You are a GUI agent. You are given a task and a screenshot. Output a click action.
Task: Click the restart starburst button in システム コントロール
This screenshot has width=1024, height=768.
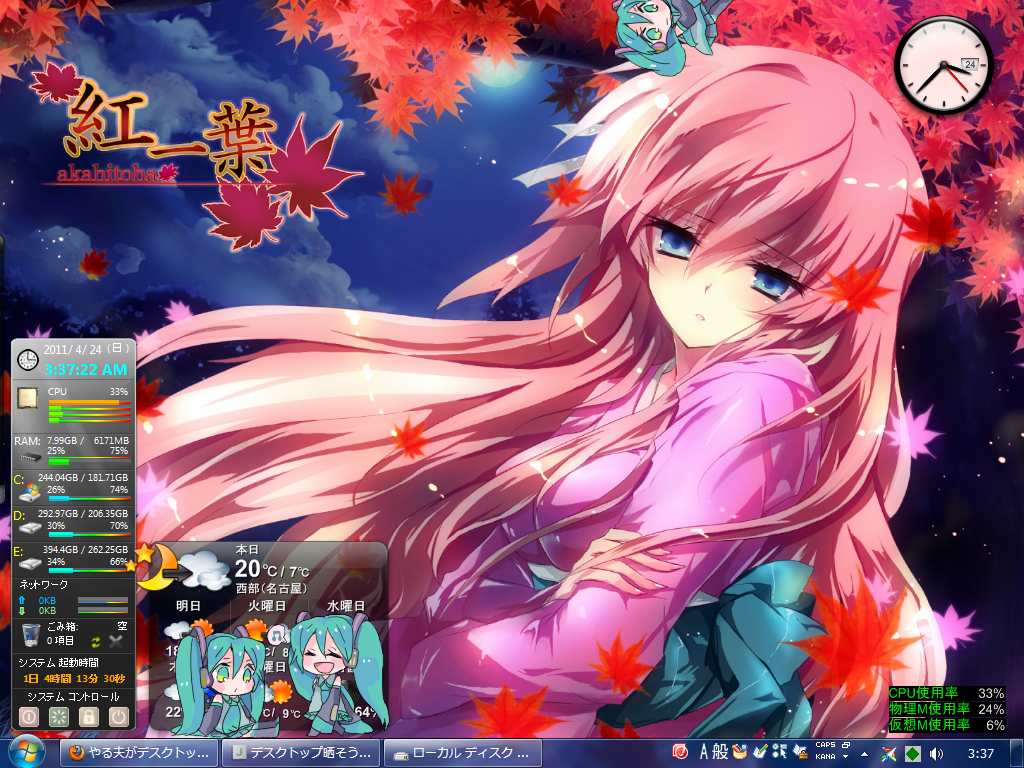point(59,716)
